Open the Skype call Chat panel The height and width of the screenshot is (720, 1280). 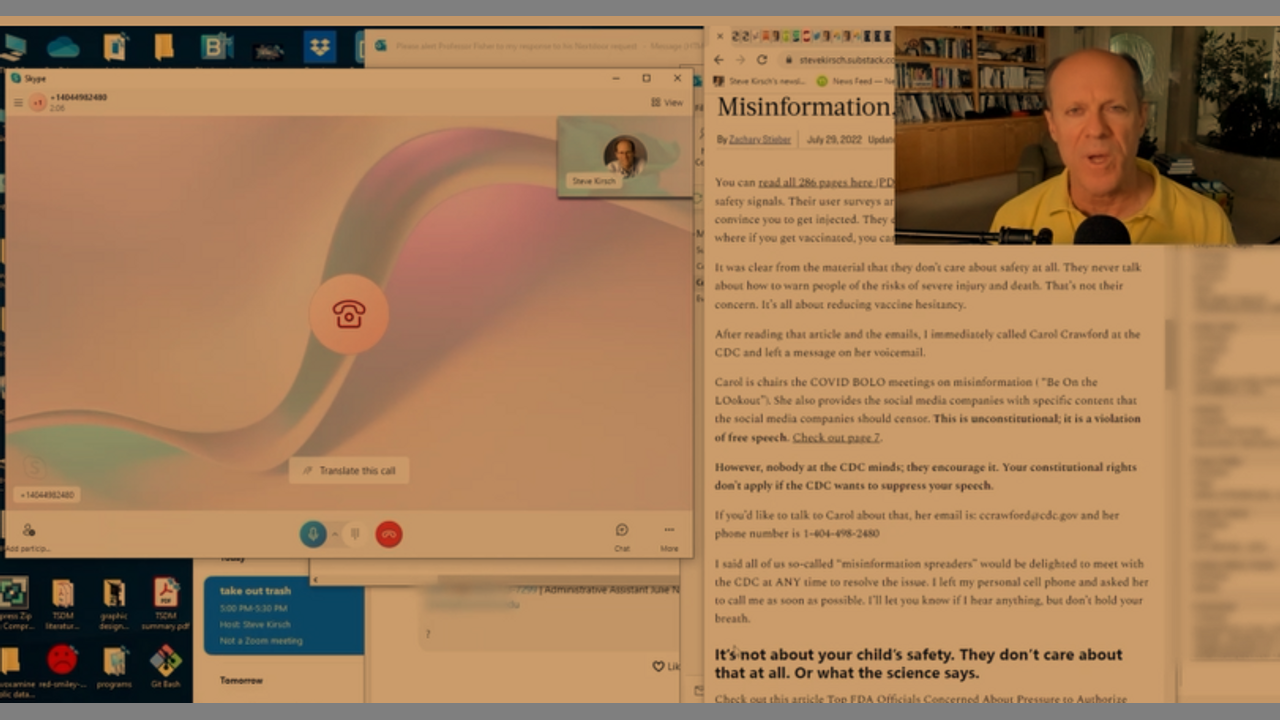[622, 536]
